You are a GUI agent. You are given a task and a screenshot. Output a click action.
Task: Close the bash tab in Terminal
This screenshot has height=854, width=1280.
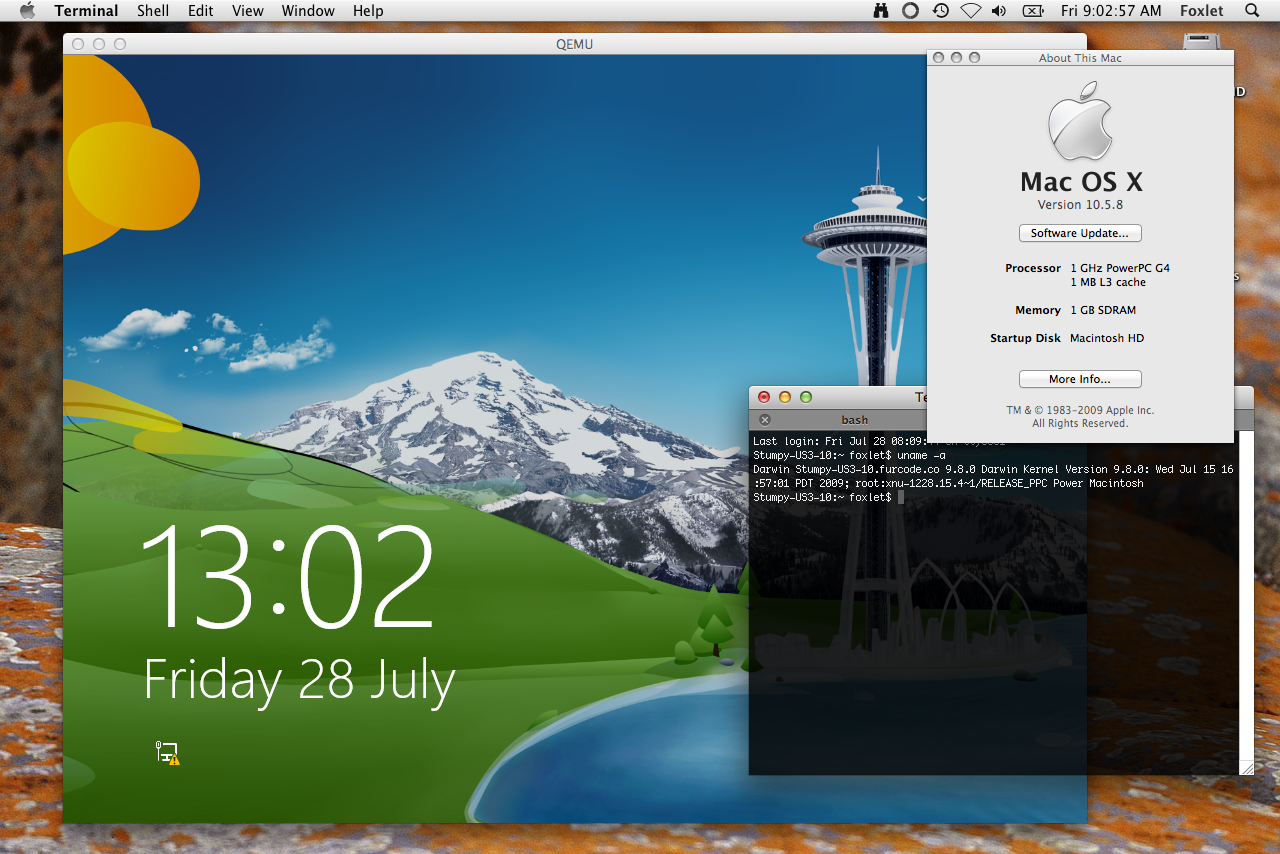point(765,420)
